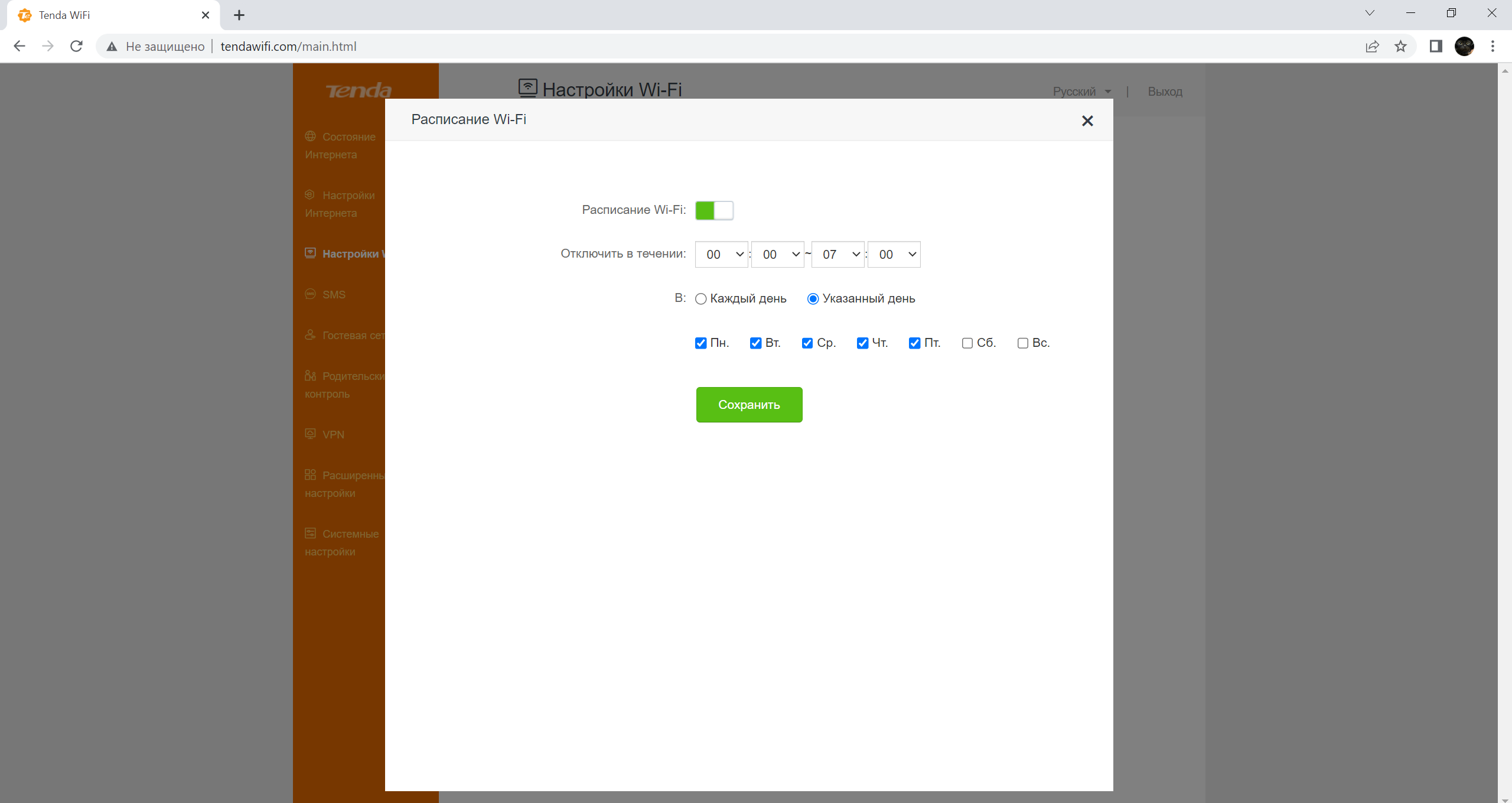The image size is (1512, 803).
Task: Click the Tenda logo
Action: click(x=358, y=91)
